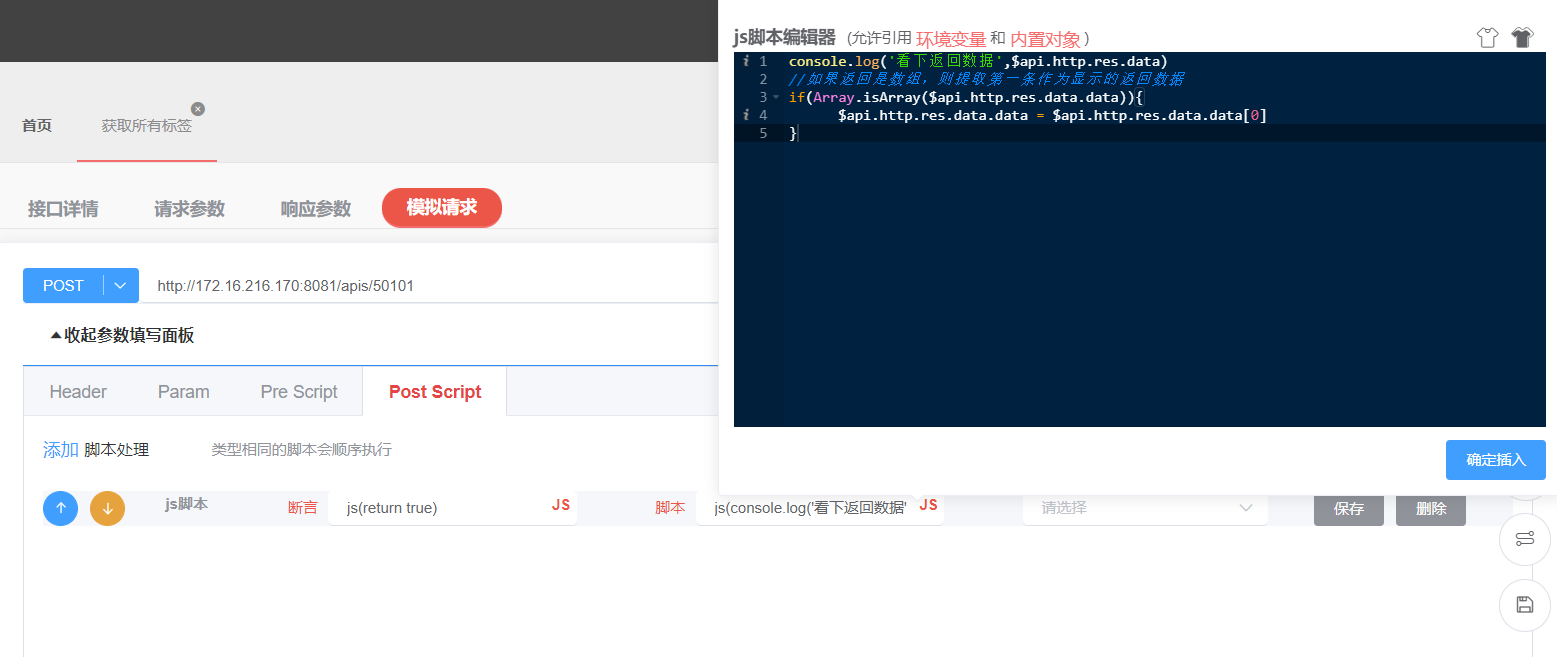Open the 请选择 dropdown
The image size is (1557, 657).
click(1145, 508)
